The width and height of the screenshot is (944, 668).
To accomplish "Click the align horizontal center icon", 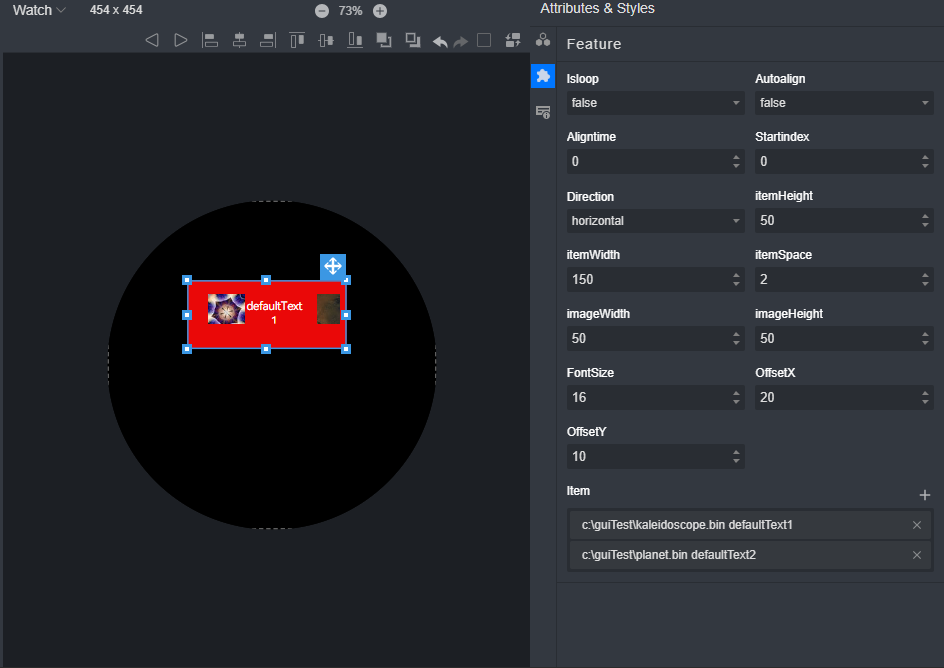I will tap(239, 40).
